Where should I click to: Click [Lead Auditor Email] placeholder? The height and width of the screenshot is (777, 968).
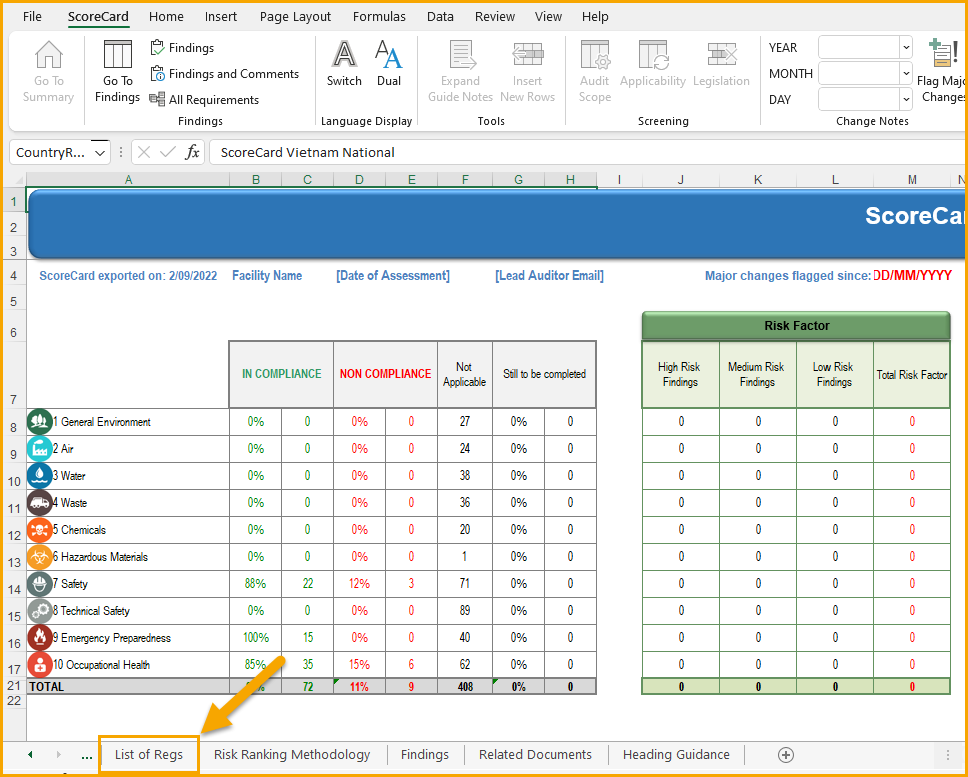[549, 276]
